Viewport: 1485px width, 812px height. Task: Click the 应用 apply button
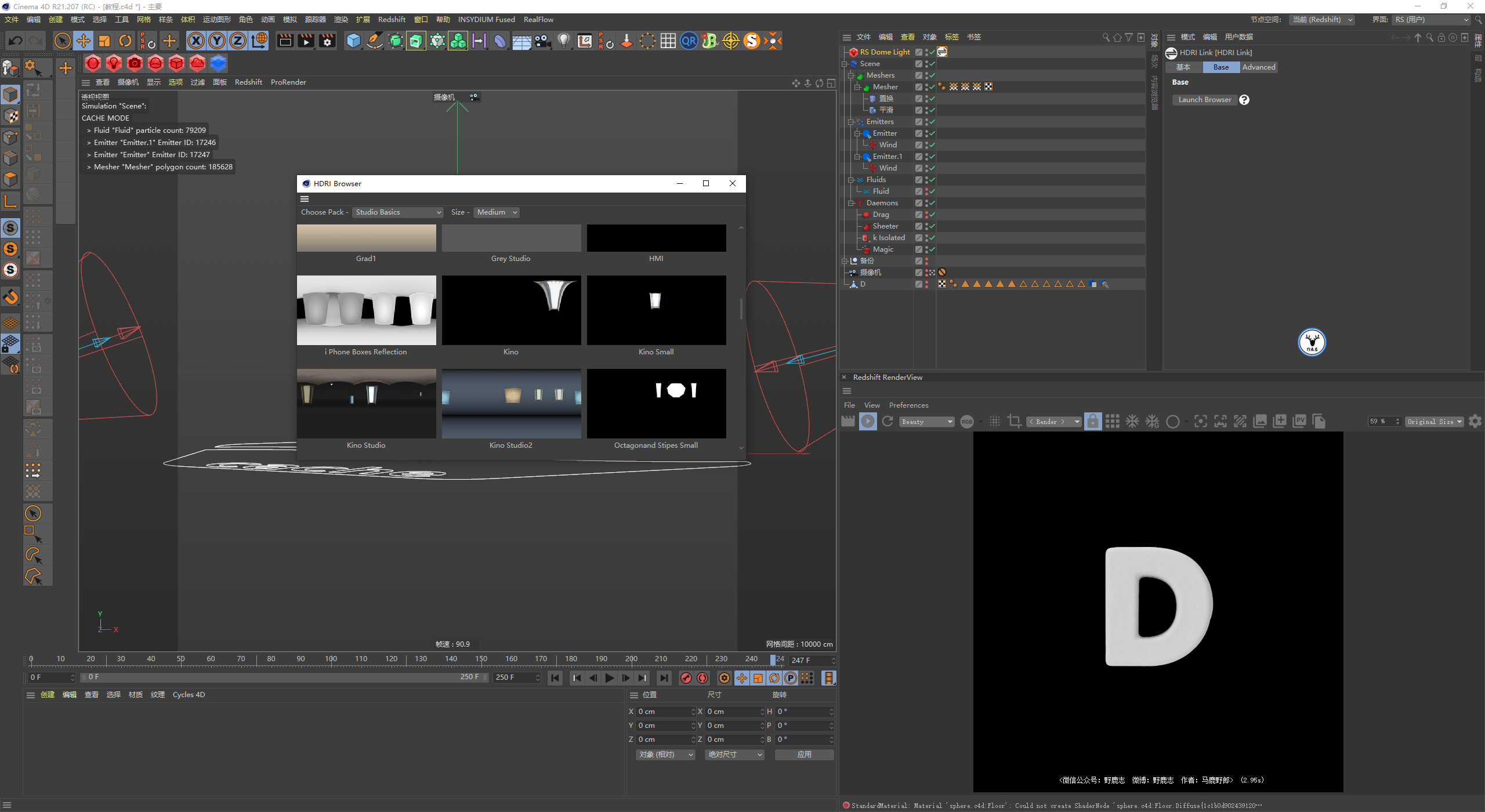tap(804, 755)
